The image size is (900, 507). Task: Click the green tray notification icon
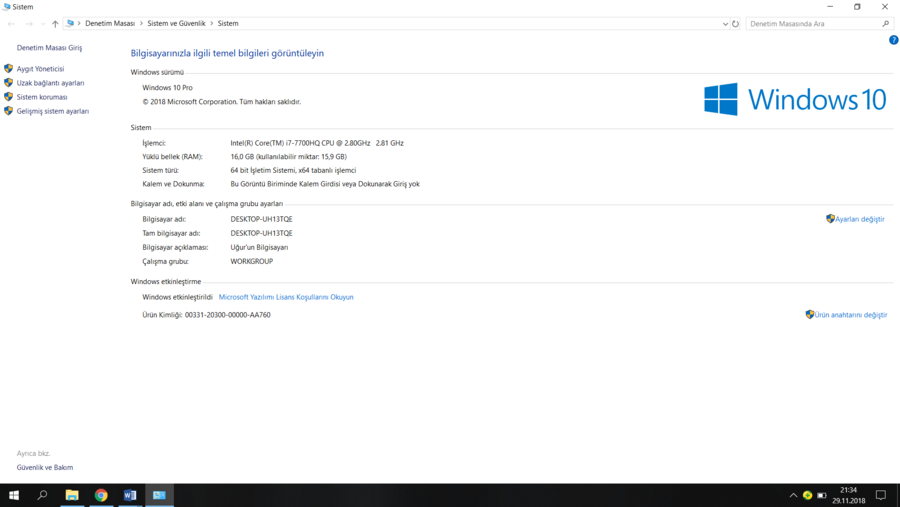(808, 496)
